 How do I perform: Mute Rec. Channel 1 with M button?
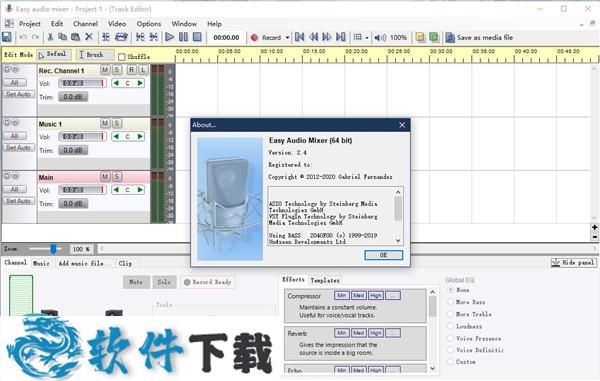(104, 70)
